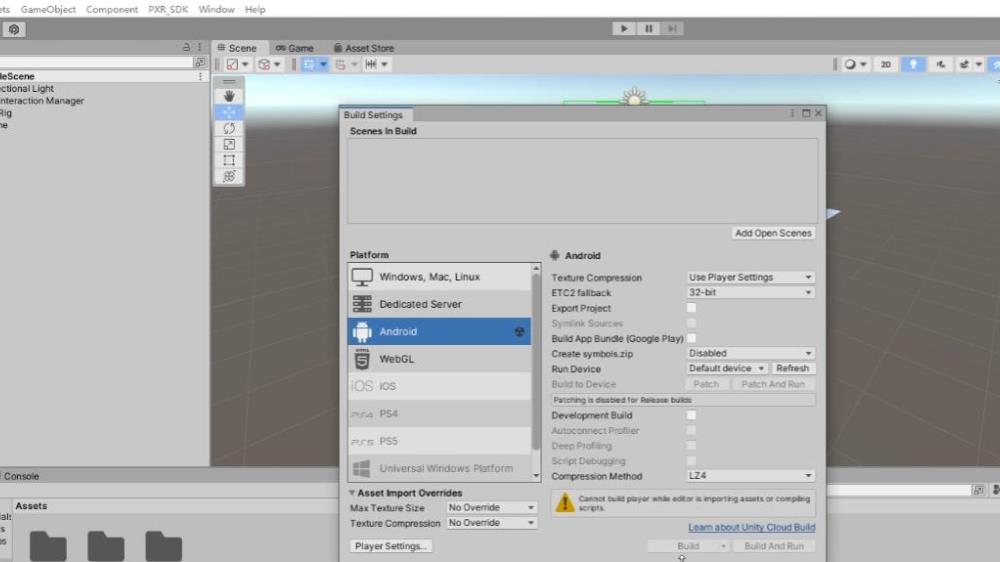Select iOS platform
The height and width of the screenshot is (562, 1000).
(439, 387)
